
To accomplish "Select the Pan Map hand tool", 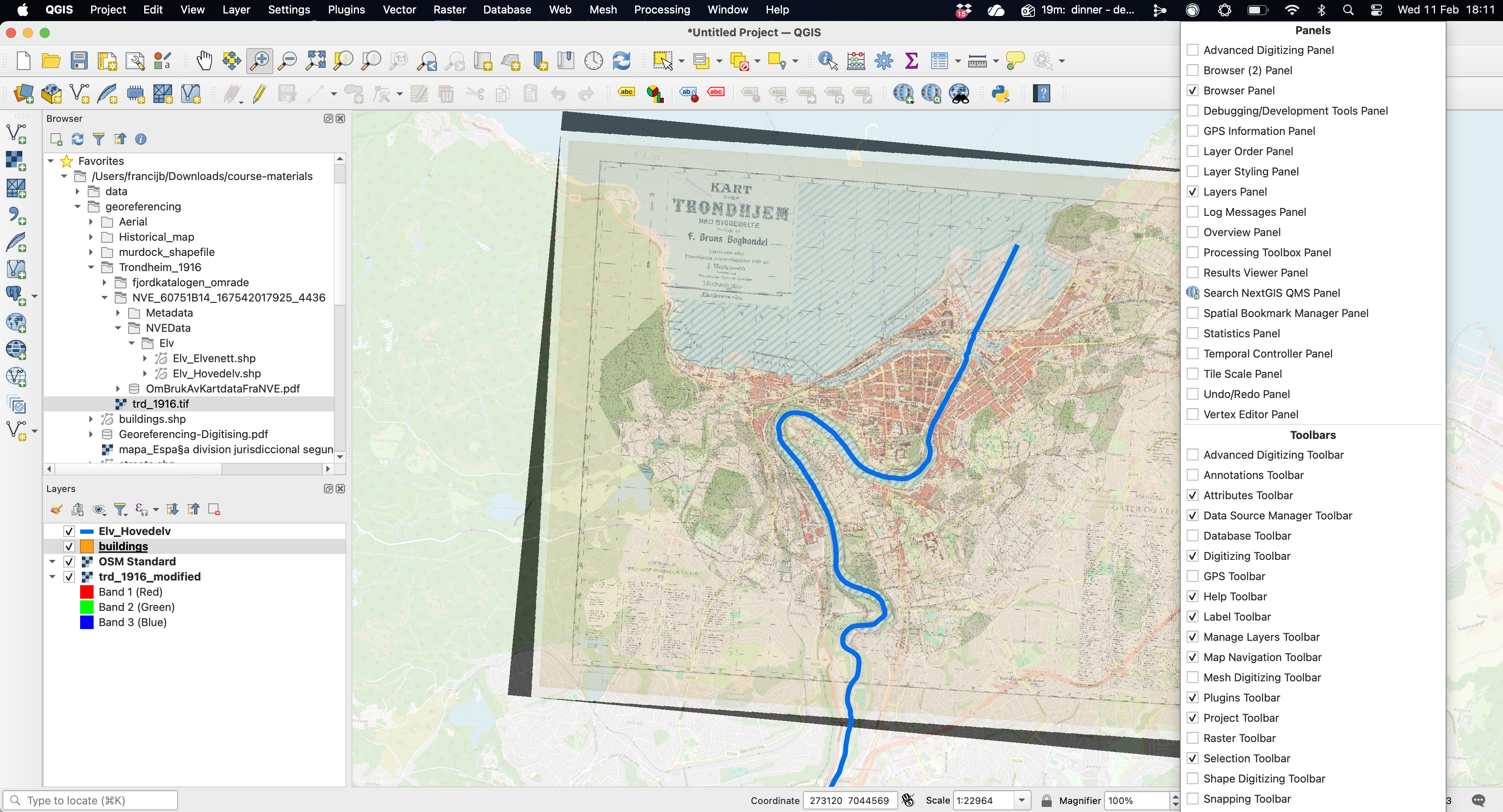I will pos(204,61).
